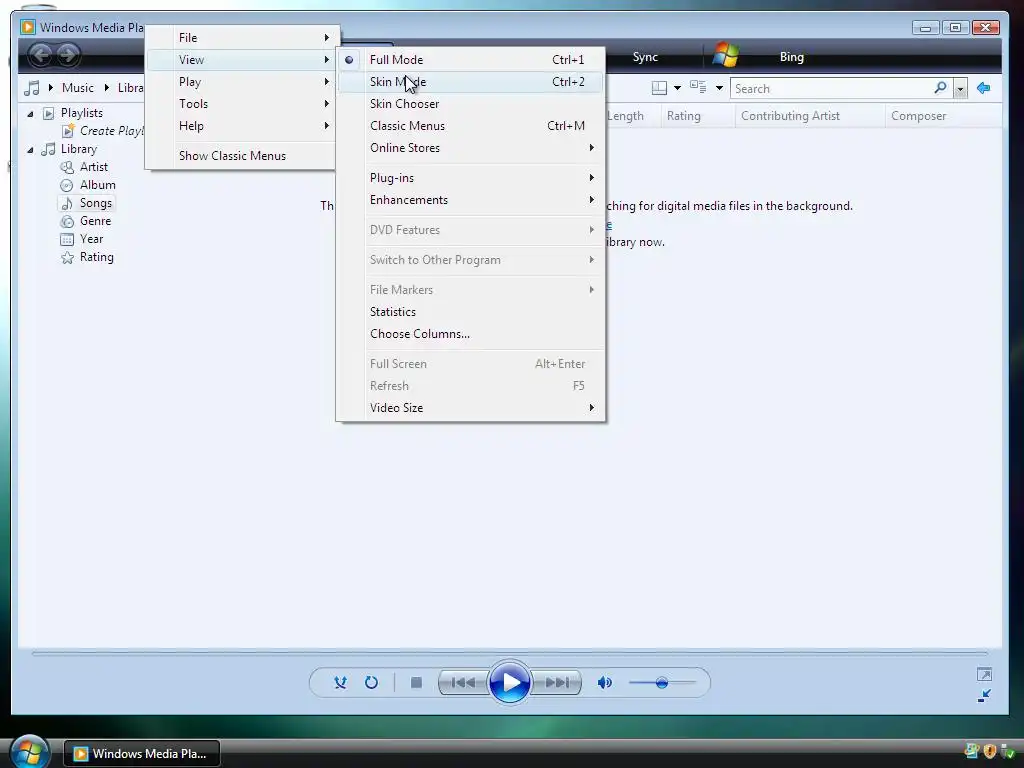This screenshot has height=768, width=1024.
Task: Switch to compact mode icon
Action: click(984, 696)
